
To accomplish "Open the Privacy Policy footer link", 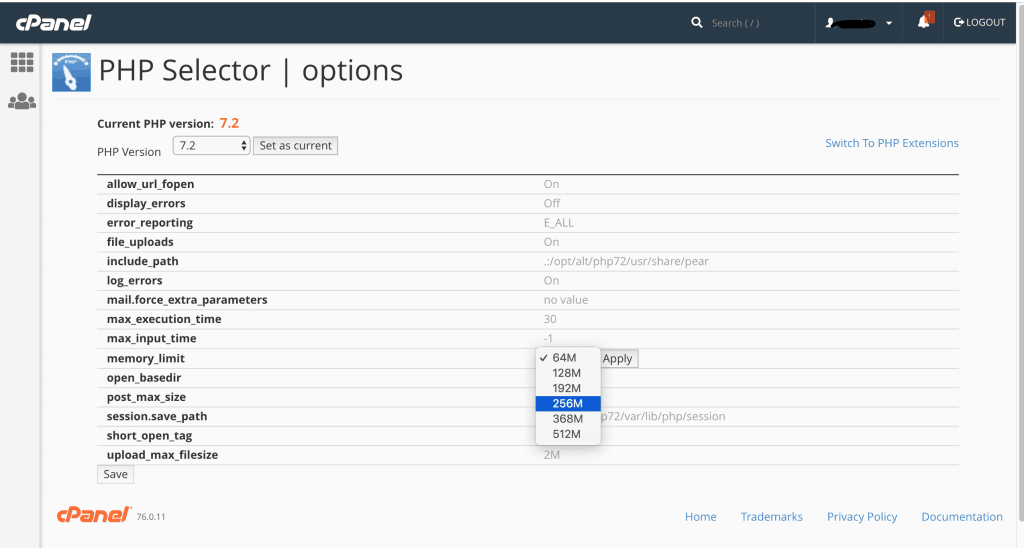I will click(x=861, y=517).
